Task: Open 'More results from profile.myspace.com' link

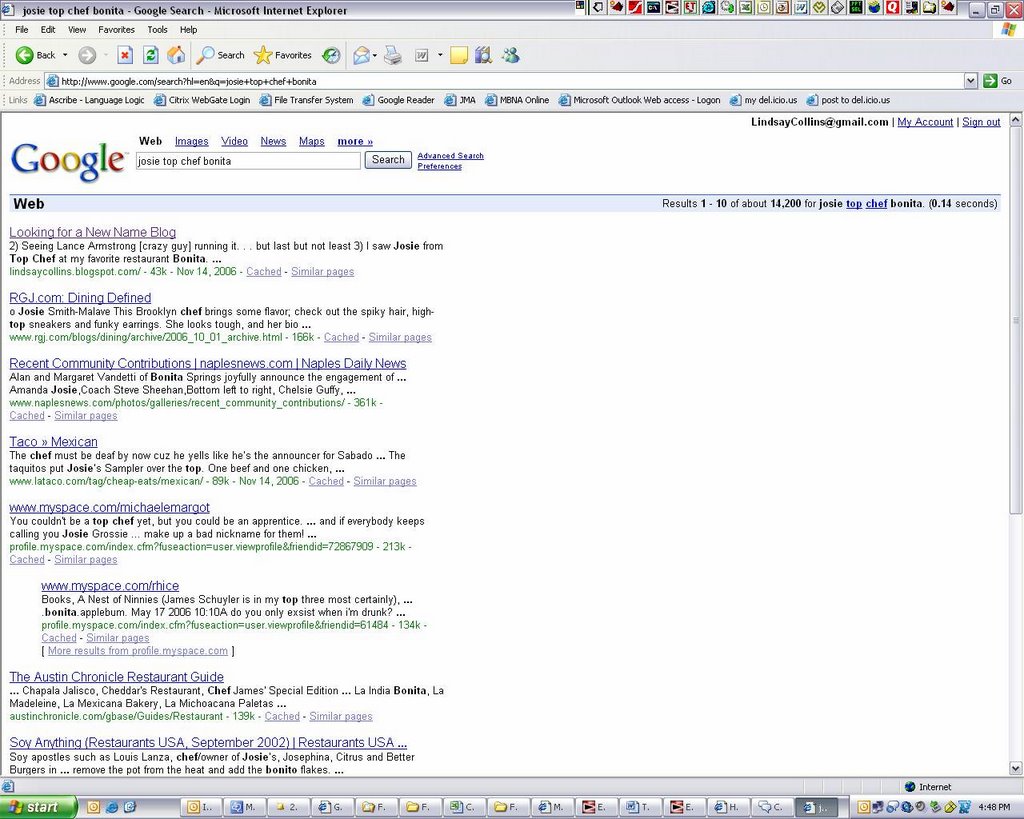Action: coord(138,650)
